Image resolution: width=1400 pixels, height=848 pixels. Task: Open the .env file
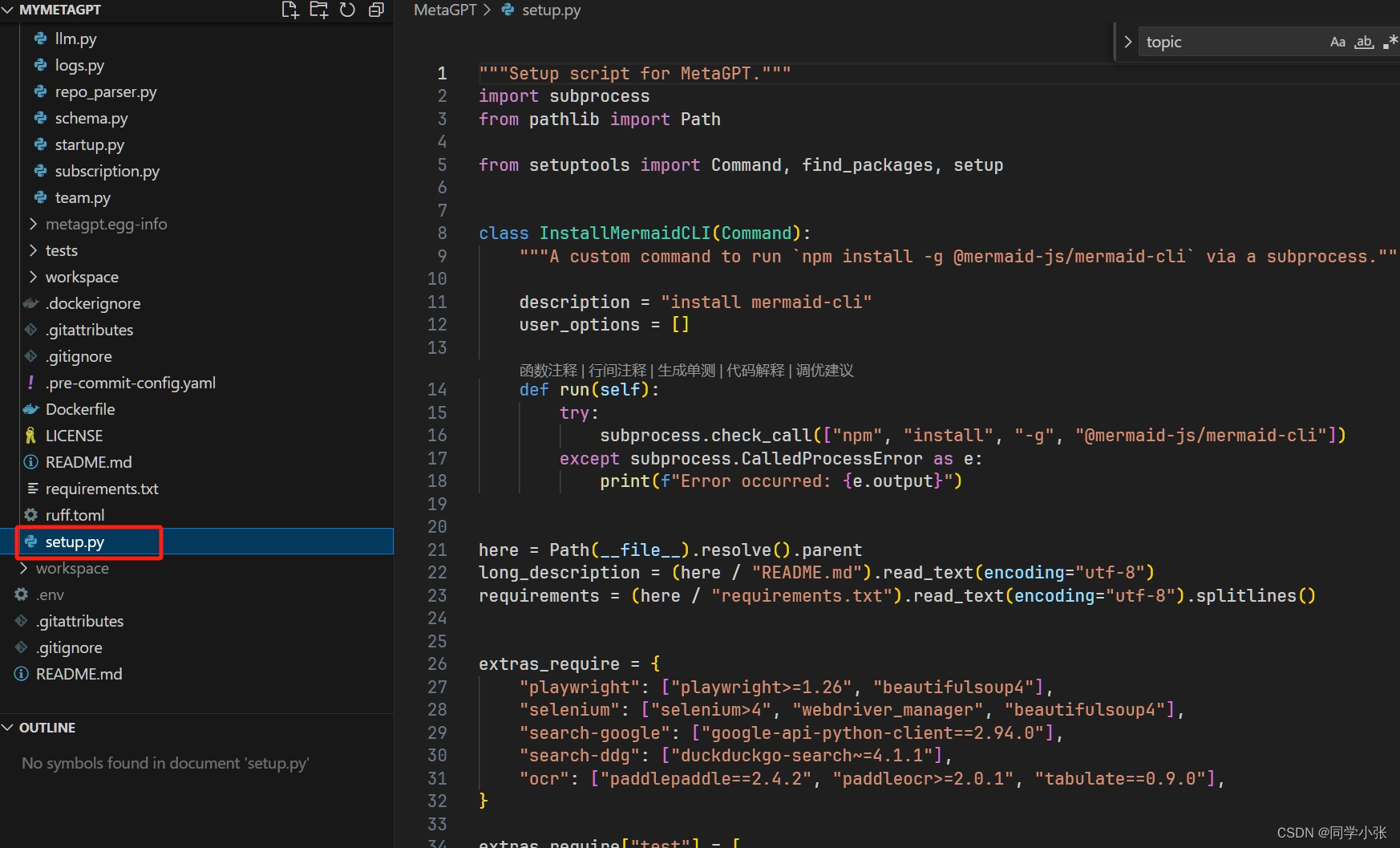click(x=50, y=594)
